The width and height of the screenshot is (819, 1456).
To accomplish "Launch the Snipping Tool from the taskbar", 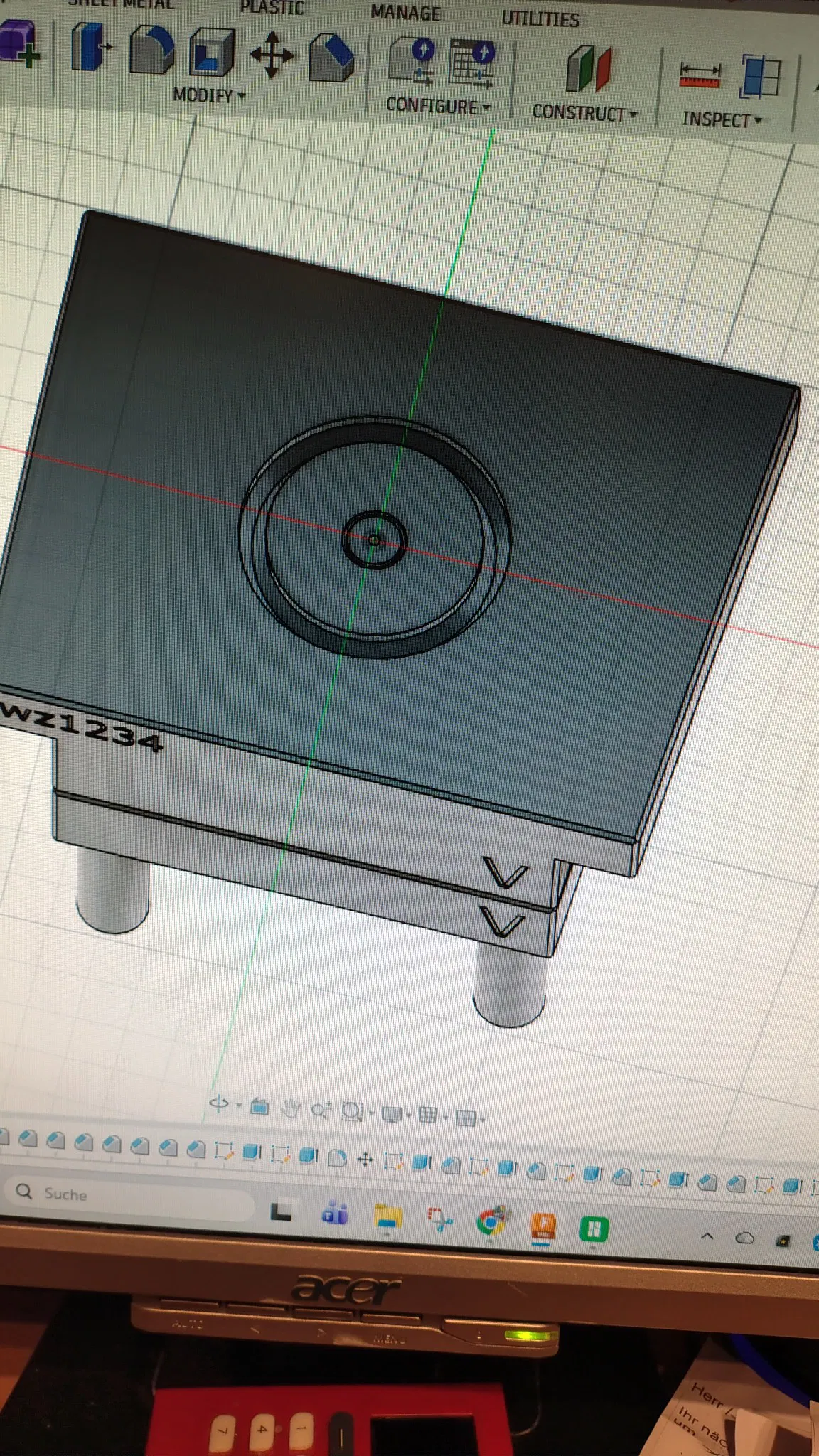I will click(440, 1219).
